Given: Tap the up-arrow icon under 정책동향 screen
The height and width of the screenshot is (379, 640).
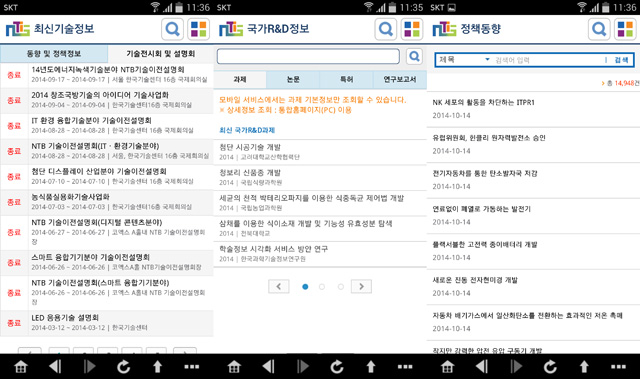Looking at the screenshot, I should [x=584, y=366].
